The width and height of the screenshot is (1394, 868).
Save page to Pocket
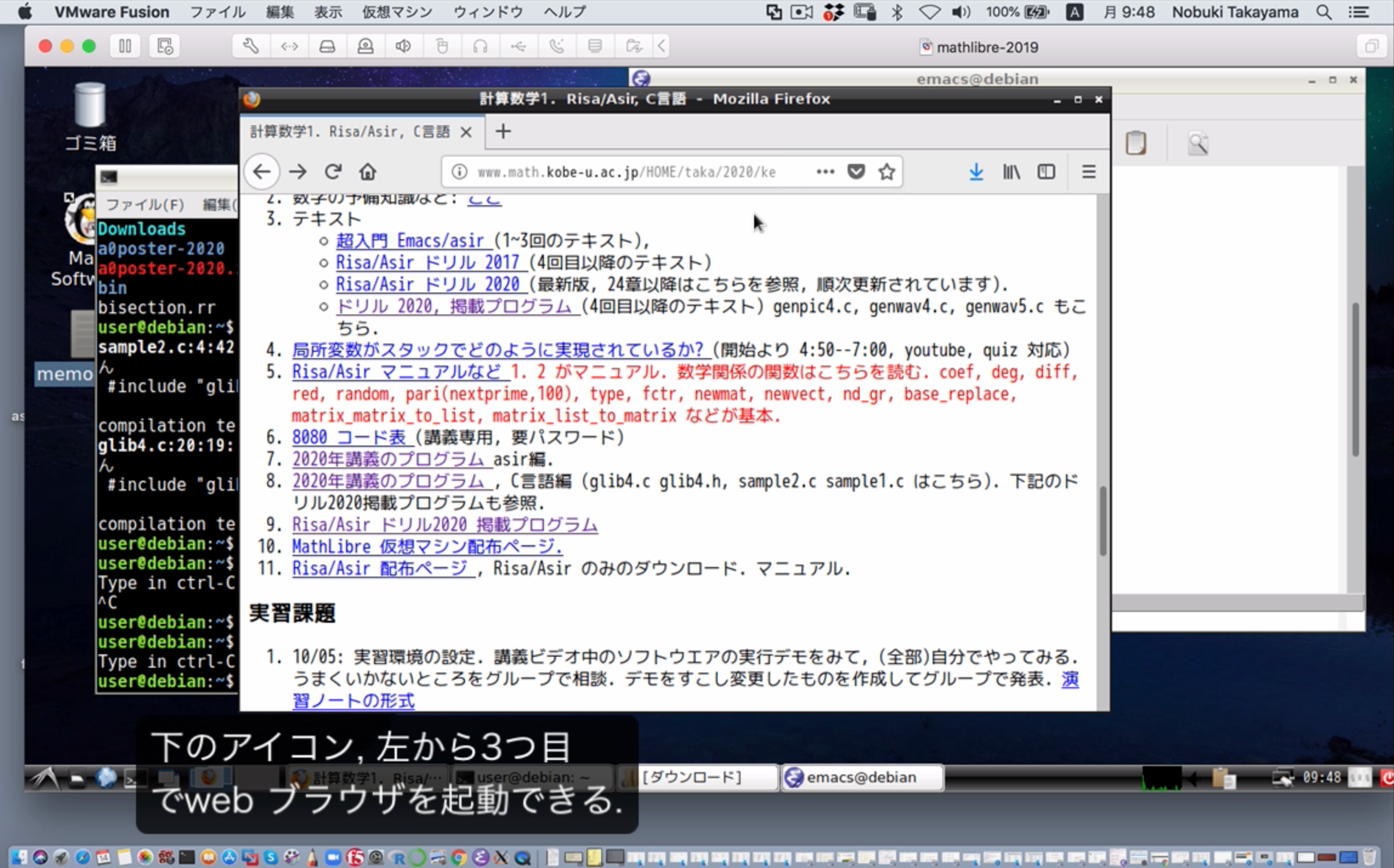pyautogui.click(x=856, y=172)
